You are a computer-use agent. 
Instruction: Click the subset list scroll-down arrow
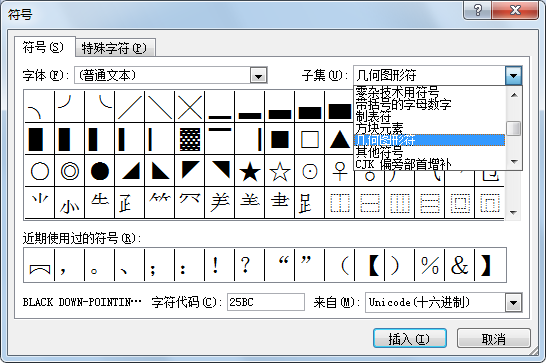[x=514, y=162]
